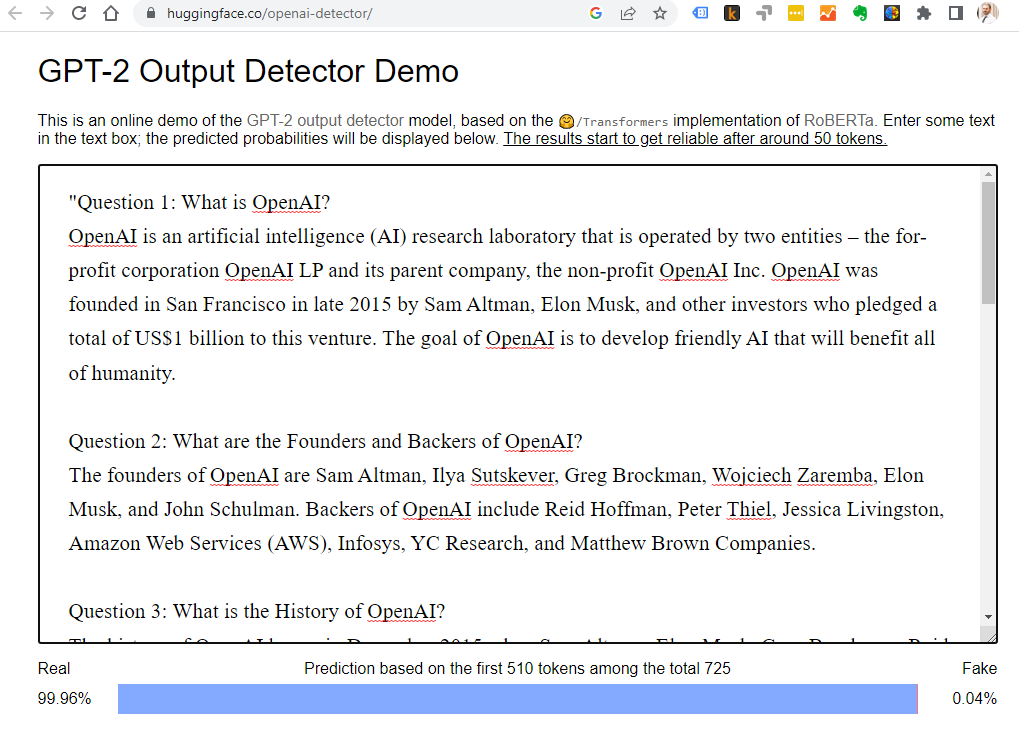Open the black 'k' extension
Viewport: 1019px width, 729px height.
(x=732, y=13)
